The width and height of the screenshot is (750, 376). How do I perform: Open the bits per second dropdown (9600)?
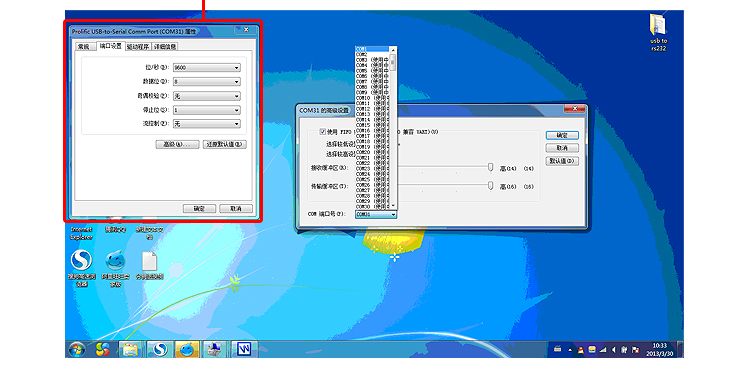207,67
